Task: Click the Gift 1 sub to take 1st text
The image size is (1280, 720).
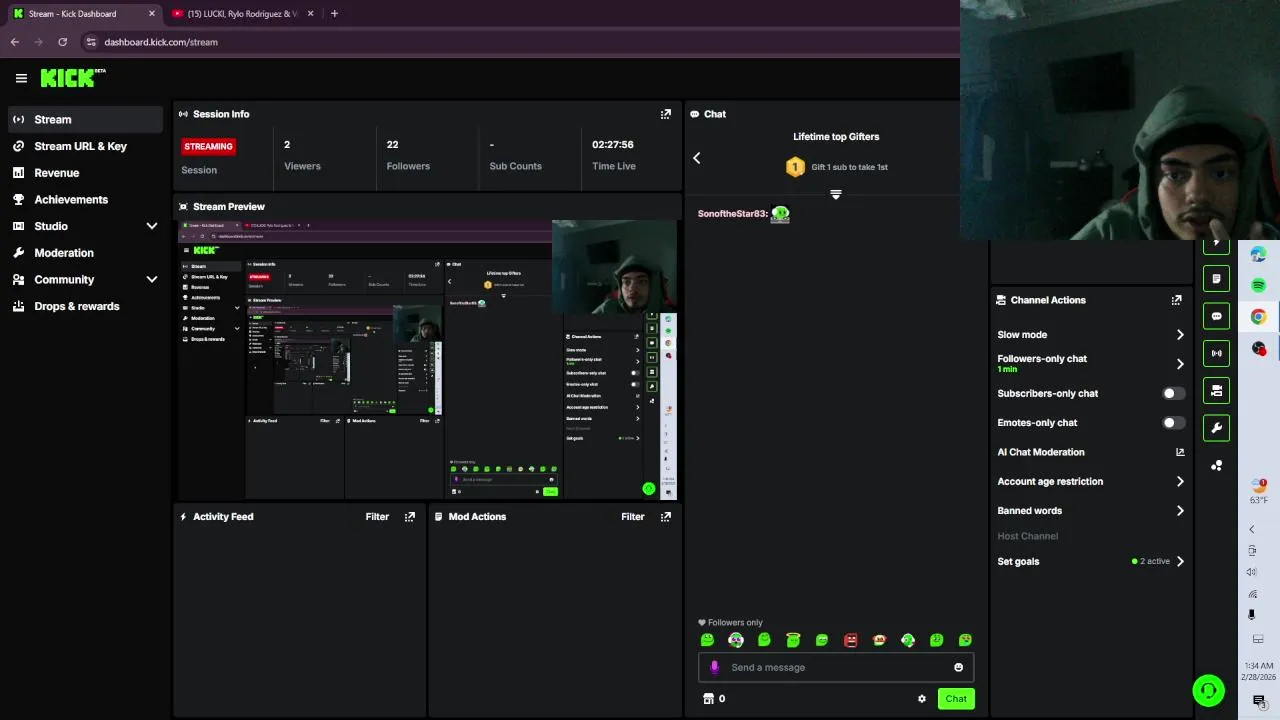Action: (x=849, y=167)
